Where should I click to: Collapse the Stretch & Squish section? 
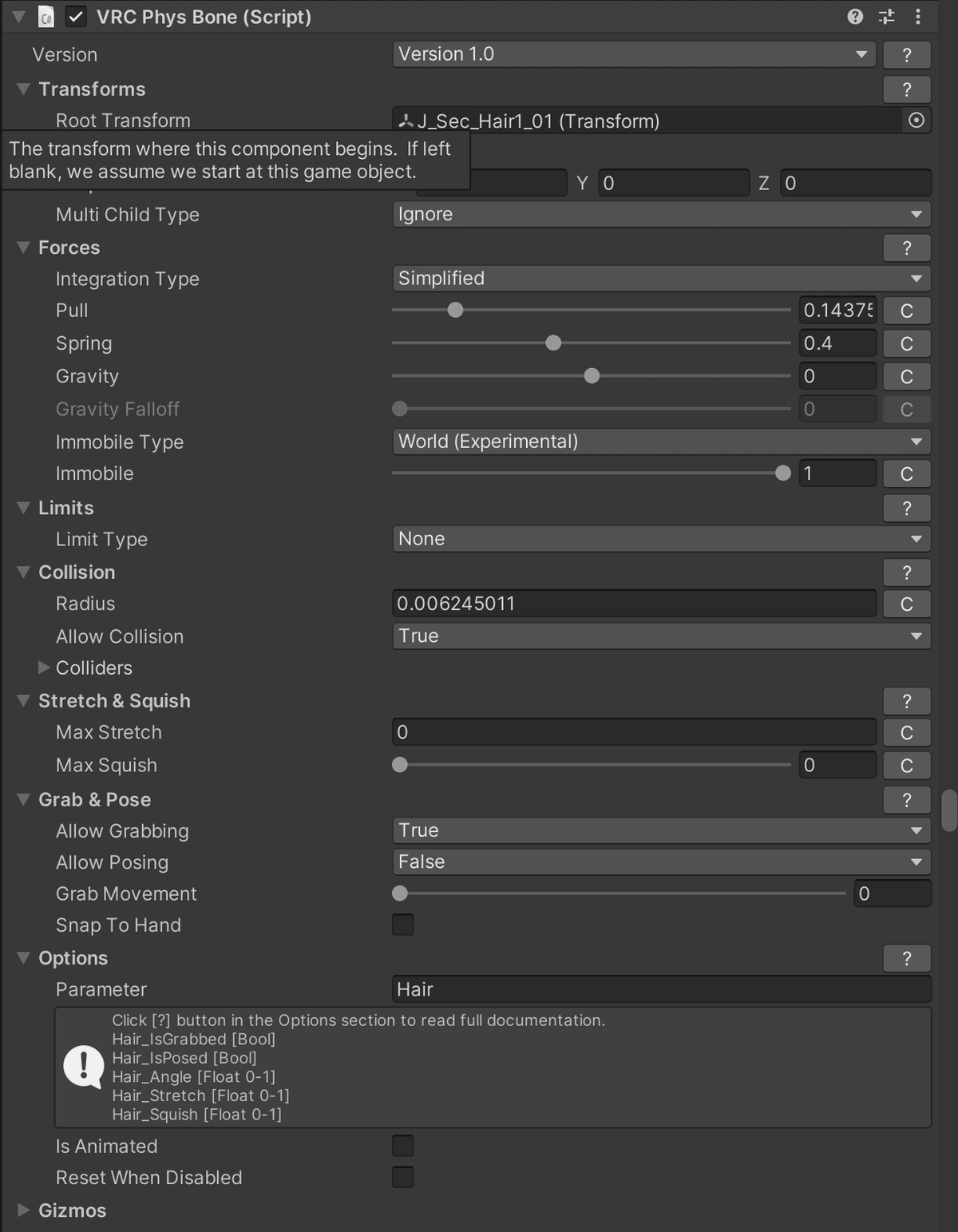coord(24,701)
